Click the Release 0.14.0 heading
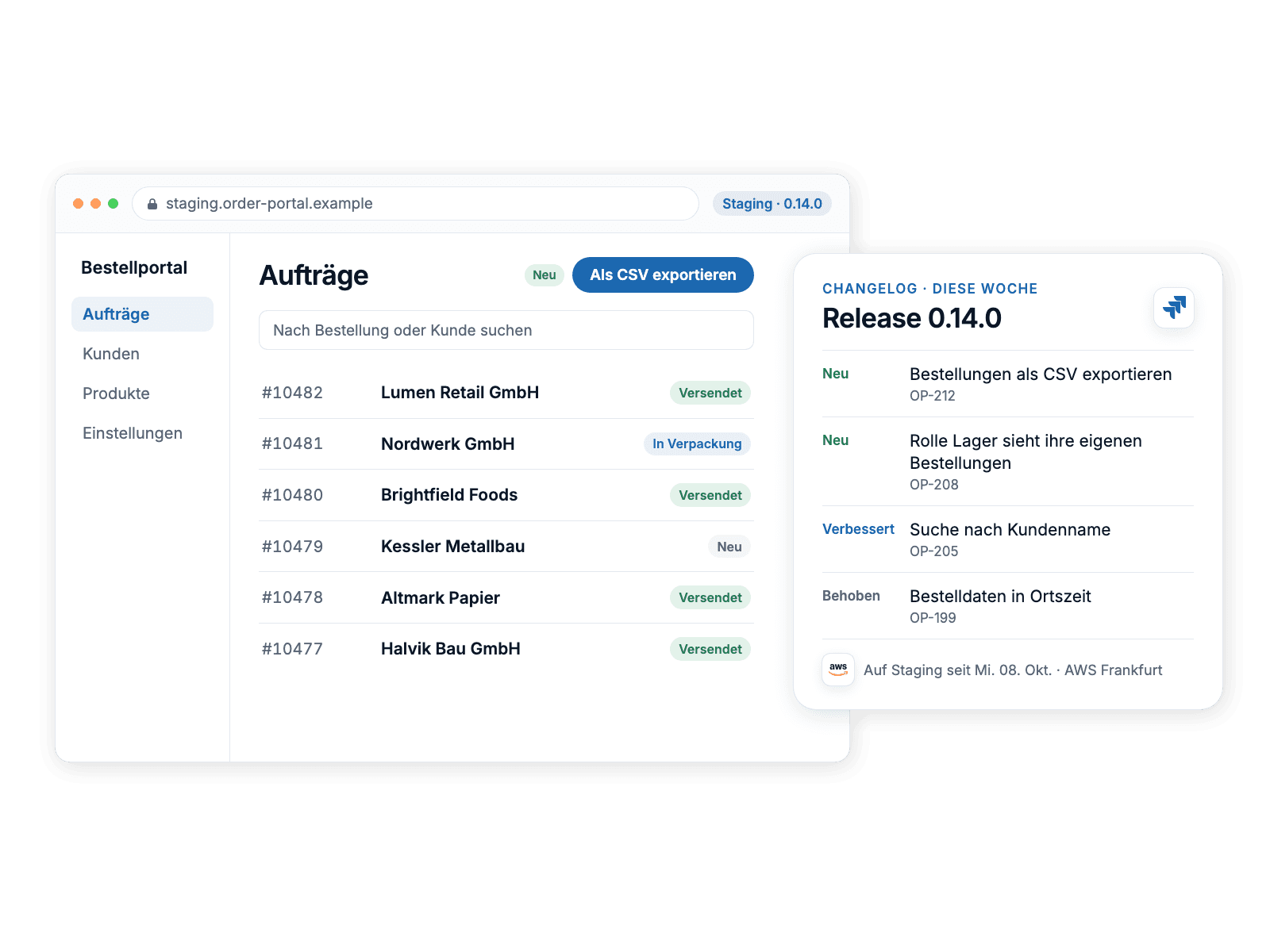 pos(912,318)
